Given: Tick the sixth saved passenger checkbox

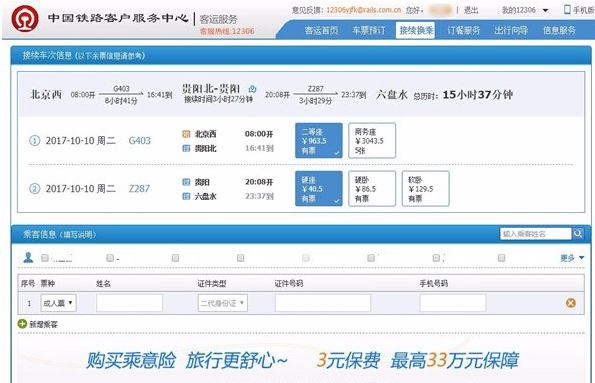Looking at the screenshot, I should pos(371,258).
